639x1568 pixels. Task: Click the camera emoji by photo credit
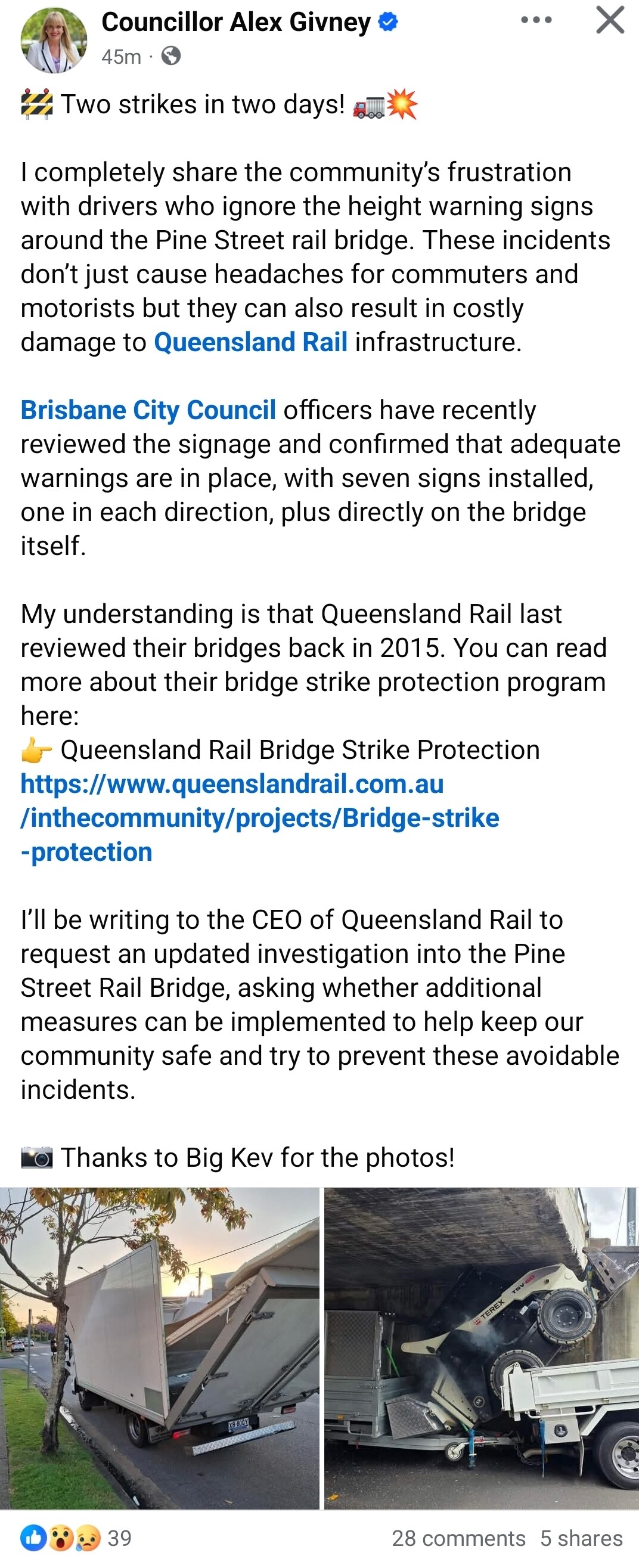36,1158
